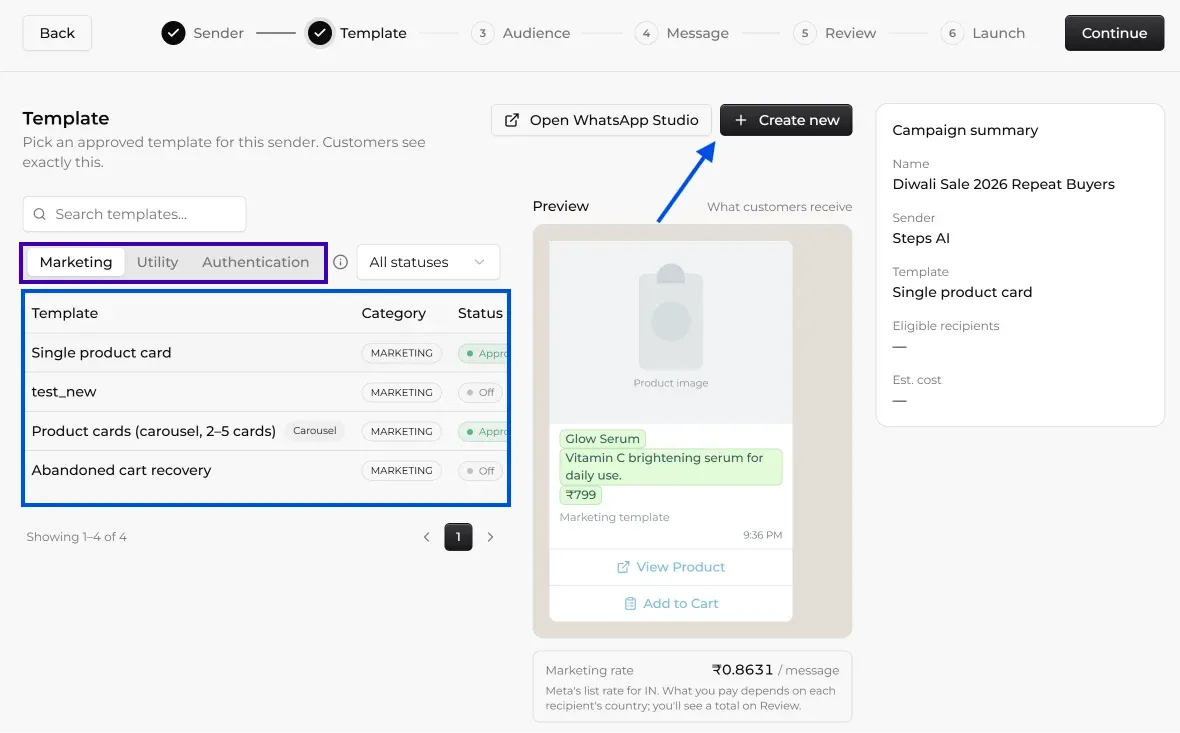Click the Template column header
The image size is (1180, 733).
pos(65,313)
